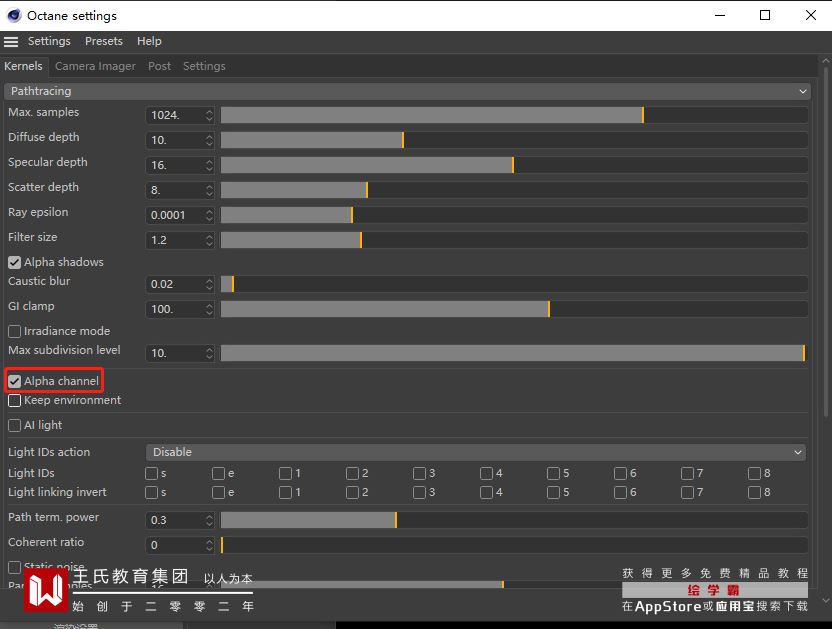The width and height of the screenshot is (832, 629).
Task: Switch to the Post tab
Action: 159,66
